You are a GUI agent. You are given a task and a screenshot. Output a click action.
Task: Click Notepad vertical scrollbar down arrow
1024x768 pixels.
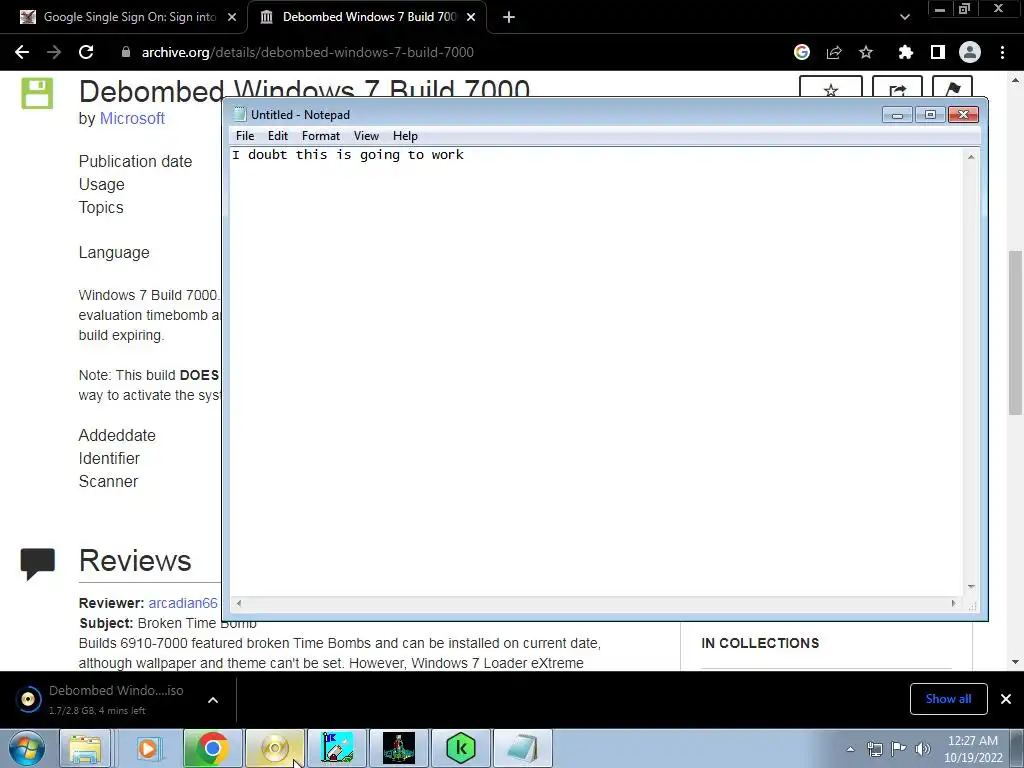point(971,586)
